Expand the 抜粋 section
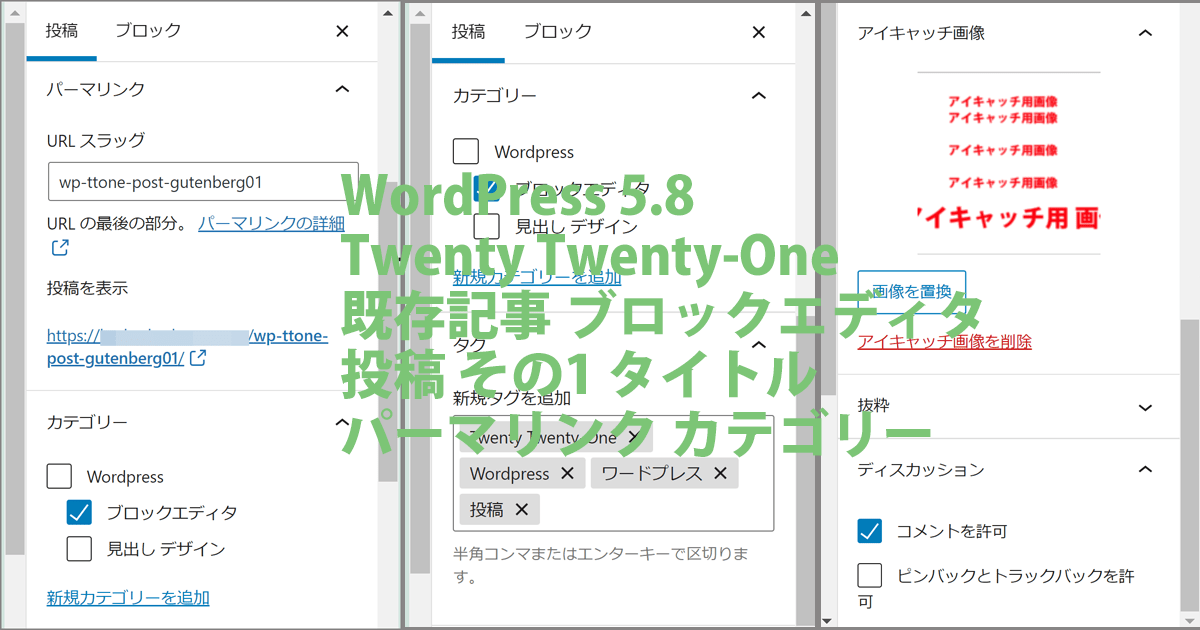This screenshot has width=1200, height=630. coord(1145,407)
